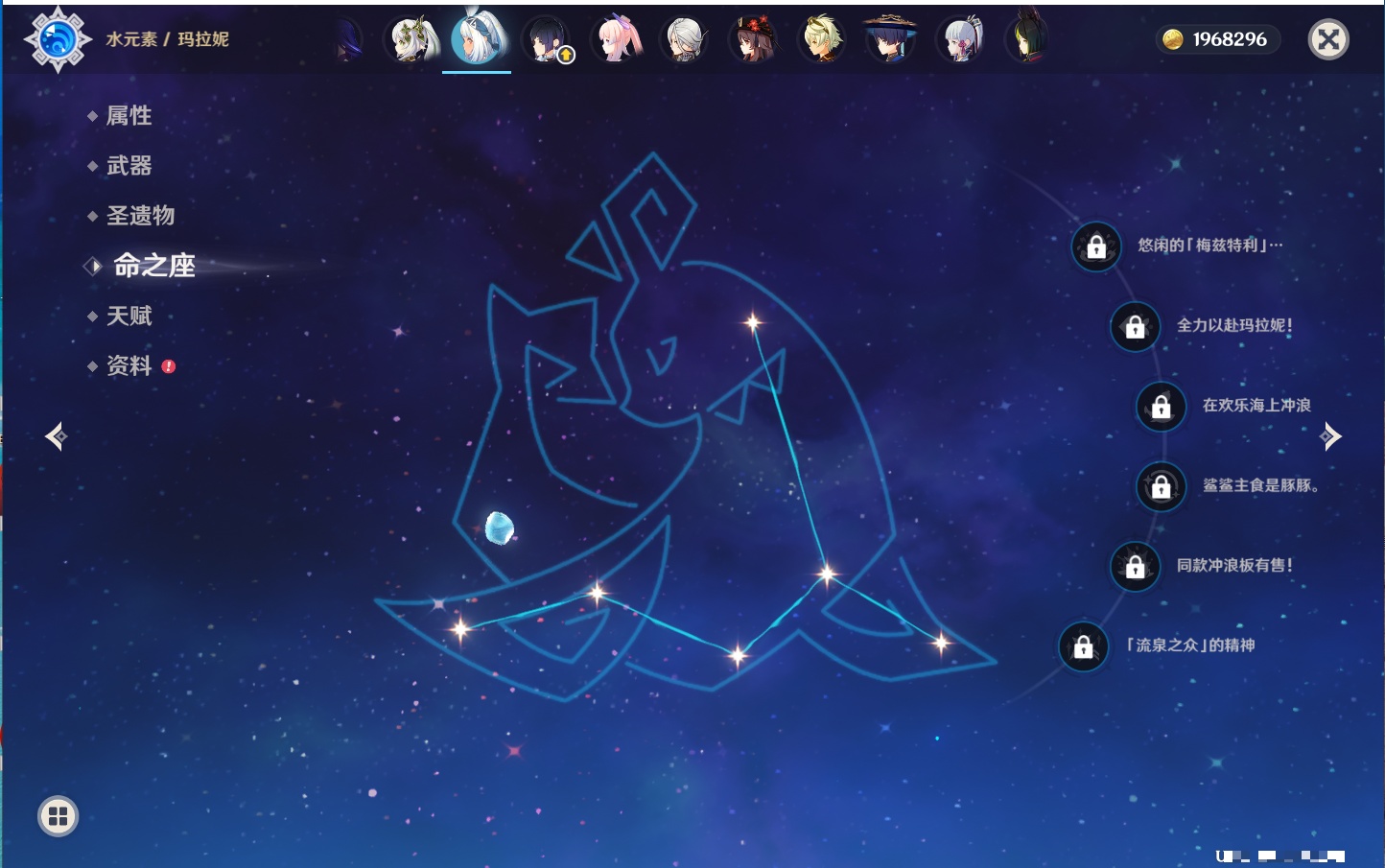Select the gray-haired avatar beside the pink-haired one
Image resolution: width=1385 pixels, height=868 pixels.
[685, 40]
